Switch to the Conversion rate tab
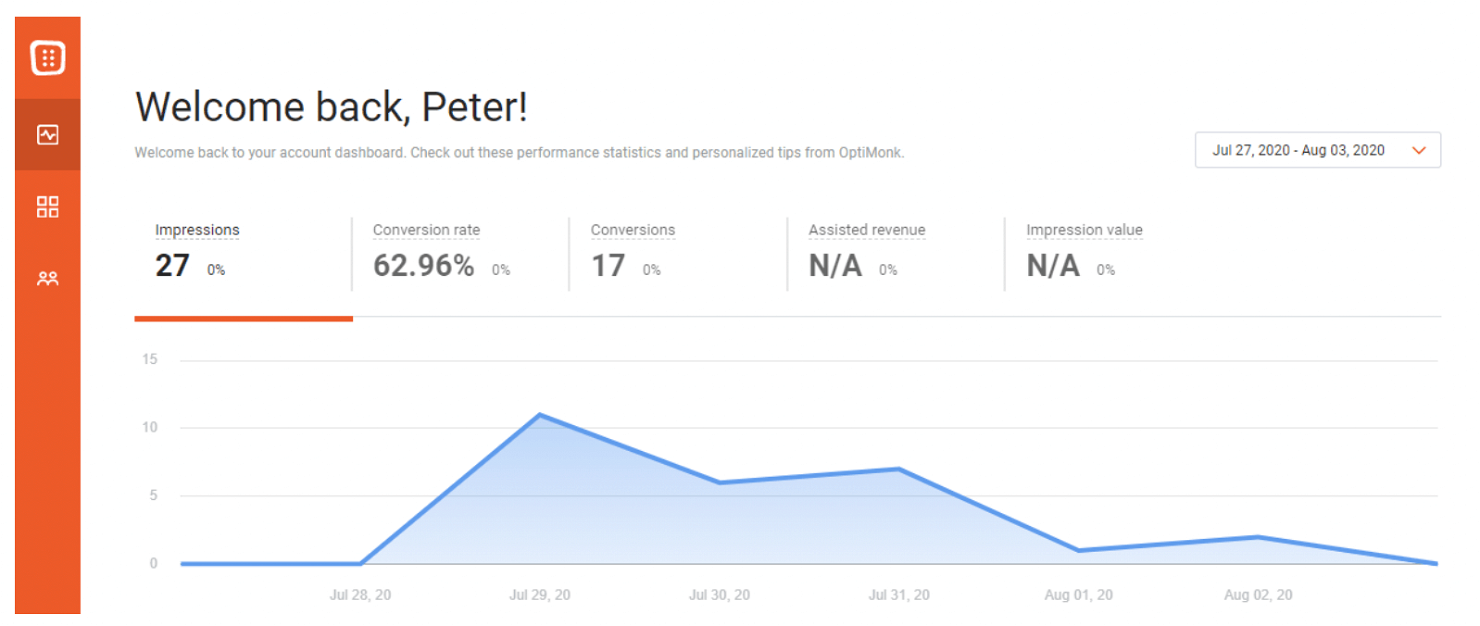Screen dimensions: 1480x626 pos(426,230)
